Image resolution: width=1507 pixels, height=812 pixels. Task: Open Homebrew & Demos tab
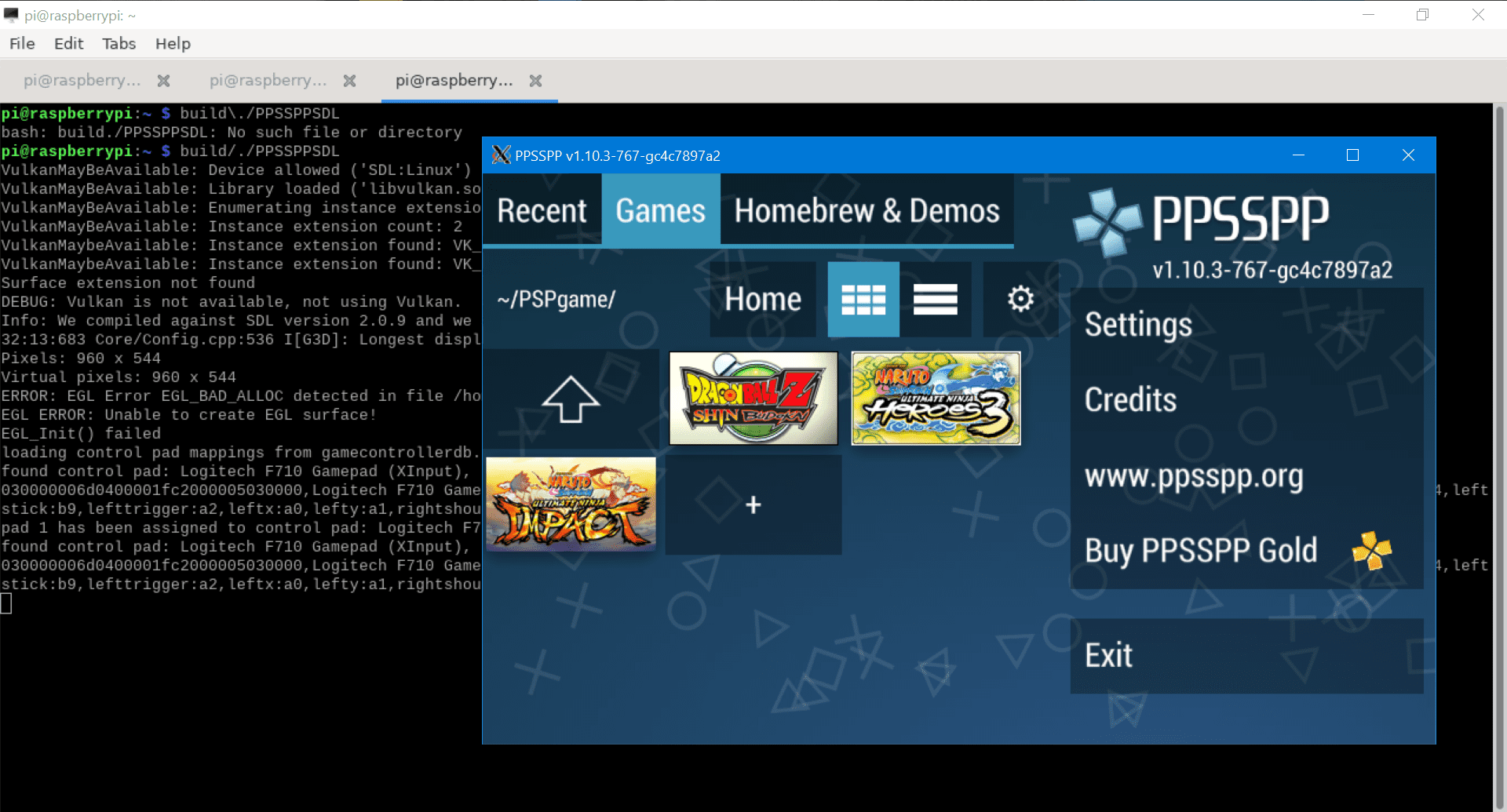[867, 211]
